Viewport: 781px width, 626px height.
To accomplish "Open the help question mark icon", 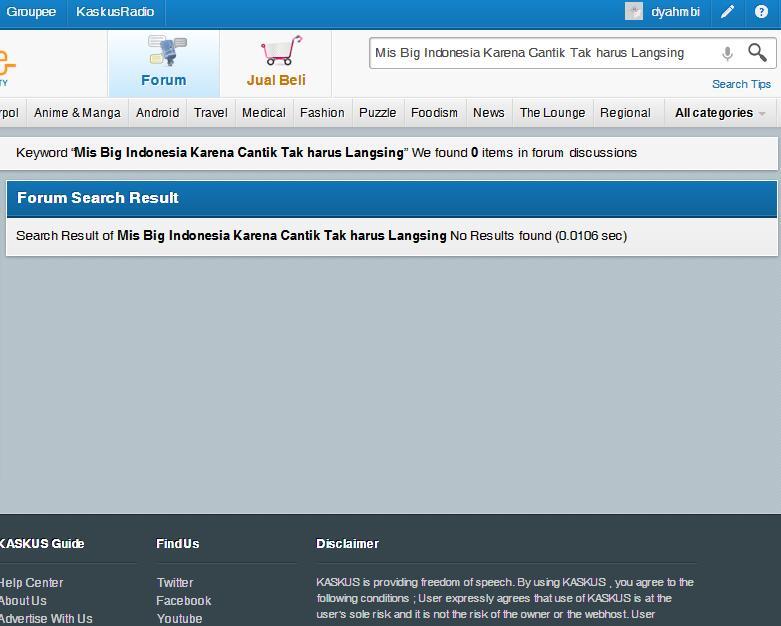I will coord(761,11).
